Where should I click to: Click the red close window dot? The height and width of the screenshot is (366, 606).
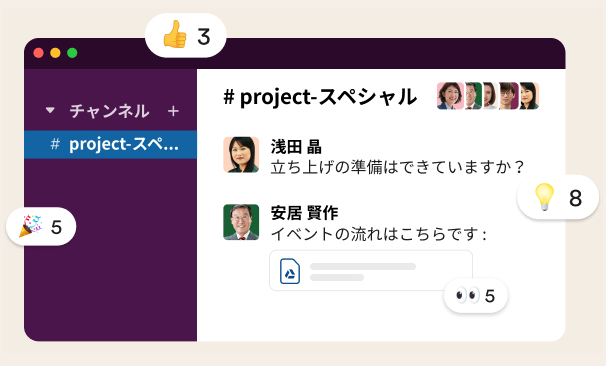coord(38,53)
